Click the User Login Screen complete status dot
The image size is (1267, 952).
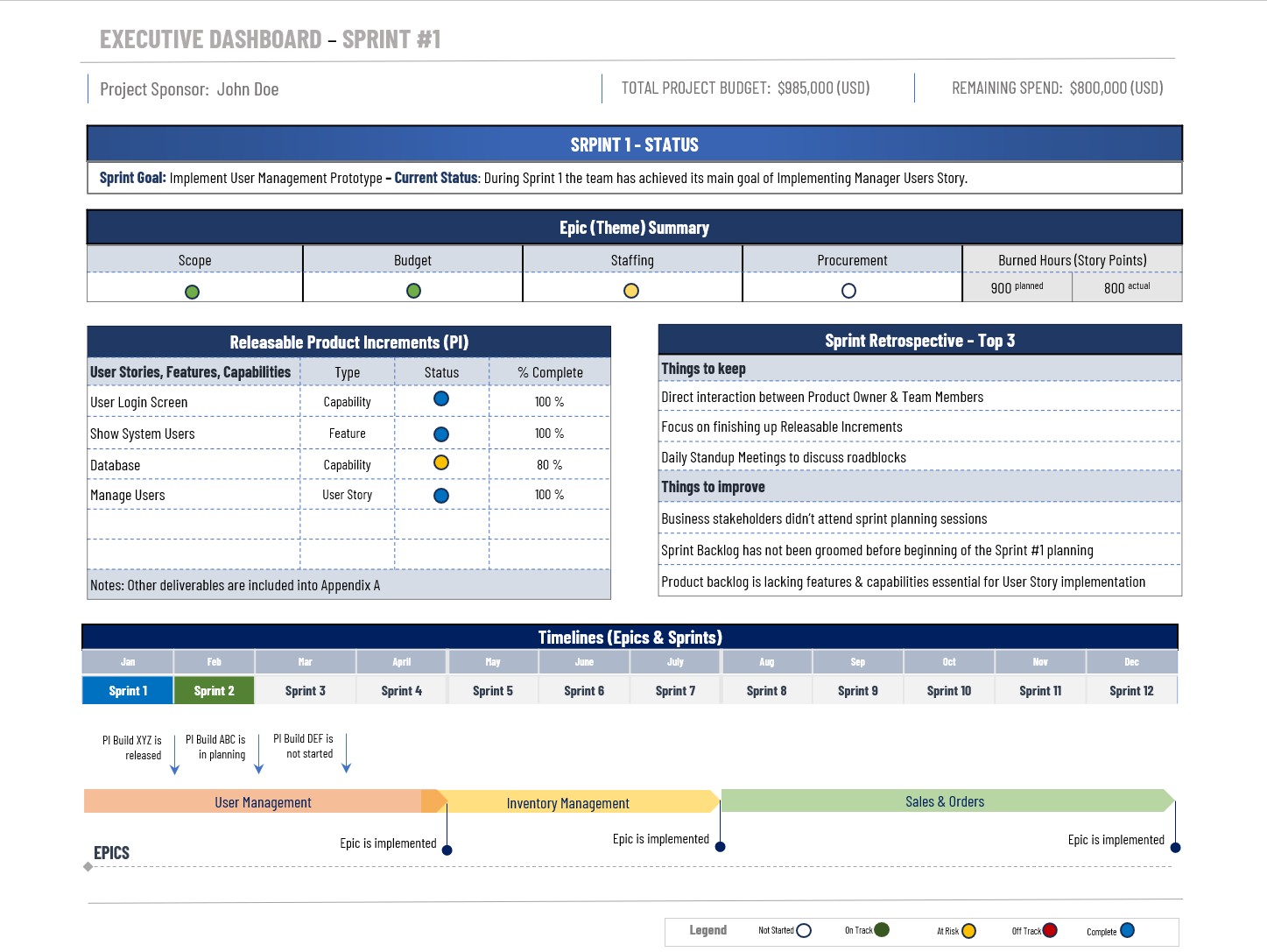click(441, 398)
